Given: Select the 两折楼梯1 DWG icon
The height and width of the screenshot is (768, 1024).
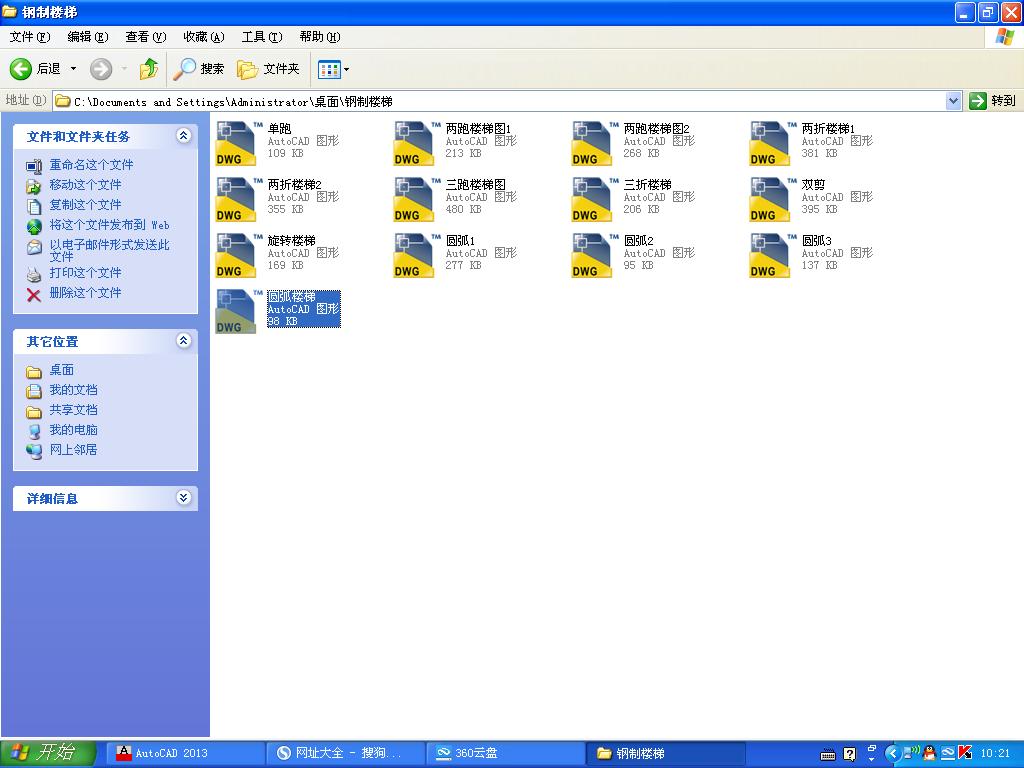Looking at the screenshot, I should [x=770, y=144].
